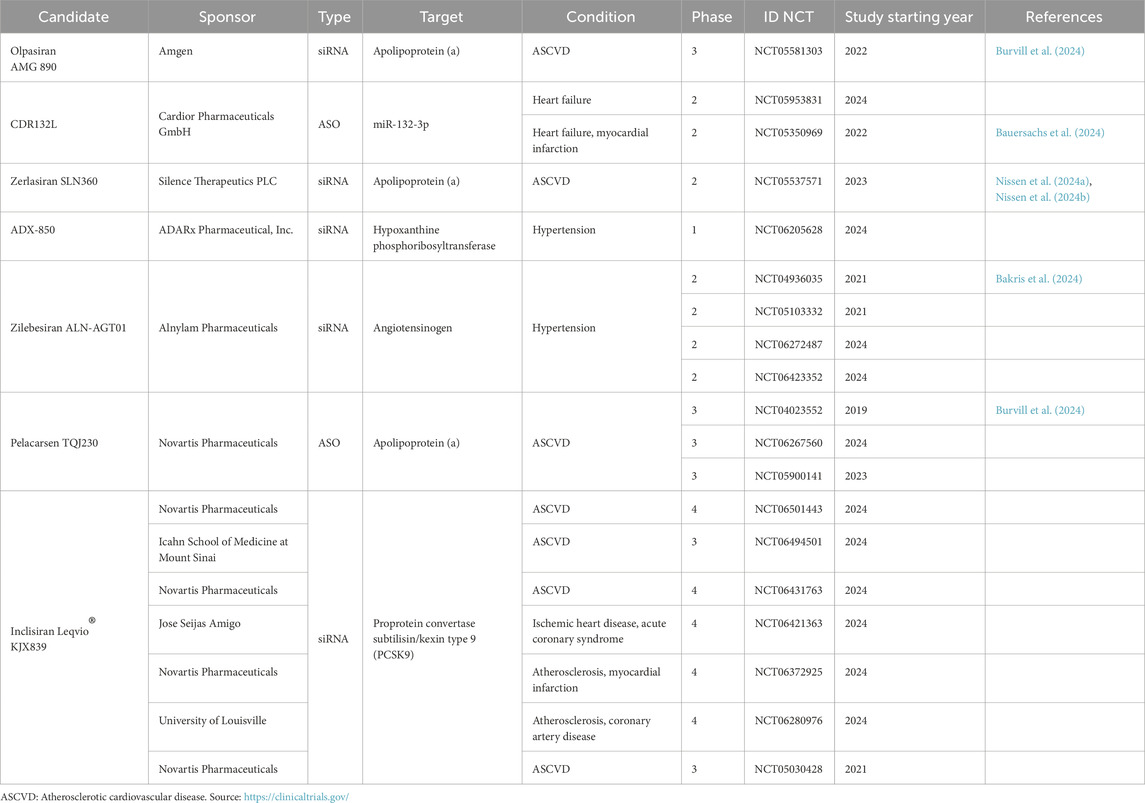The width and height of the screenshot is (1145, 803).
Task: Click trial ID NCT06423352
Action: click(789, 377)
